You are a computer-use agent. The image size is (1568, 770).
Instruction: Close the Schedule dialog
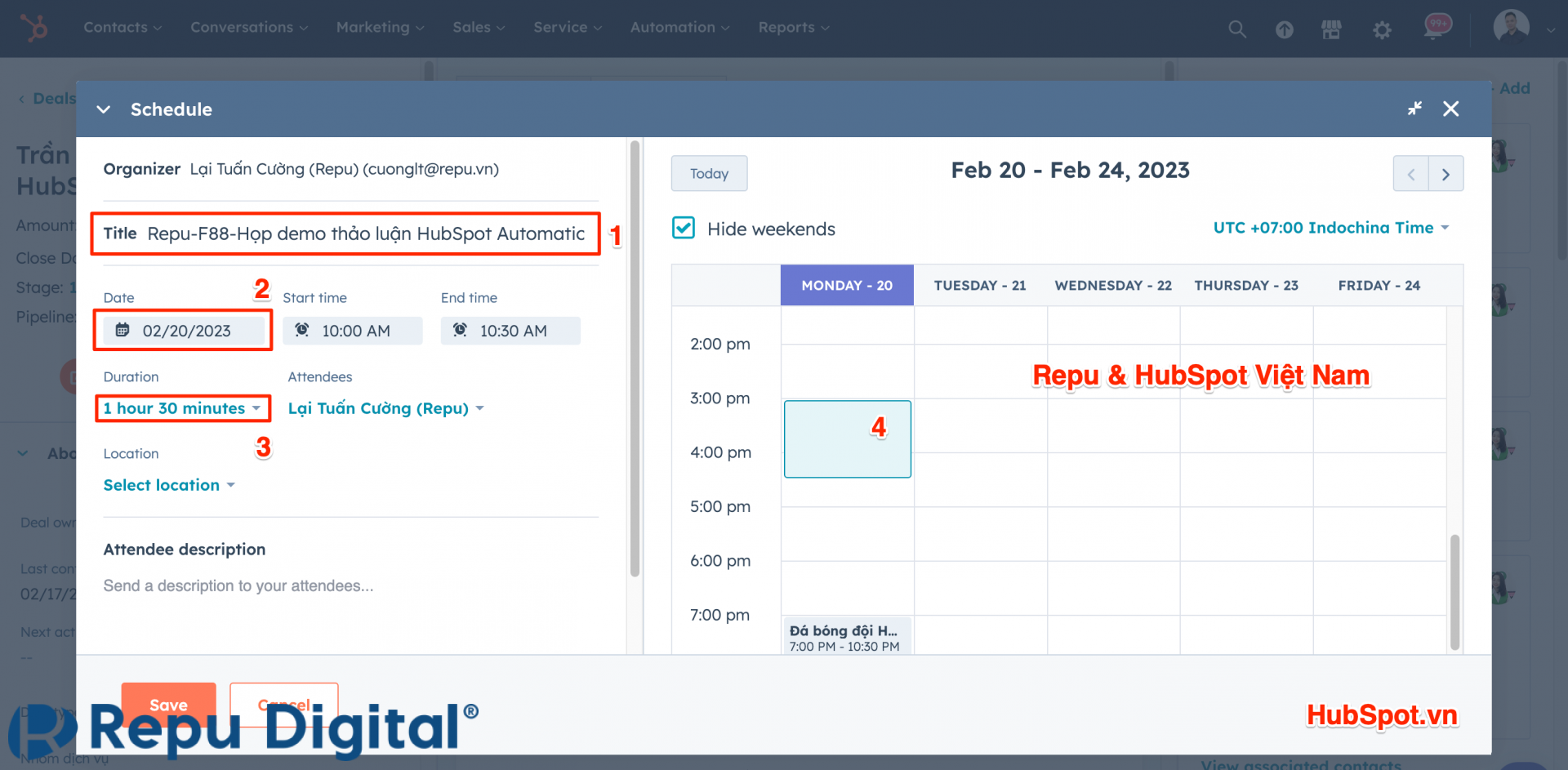1450,109
